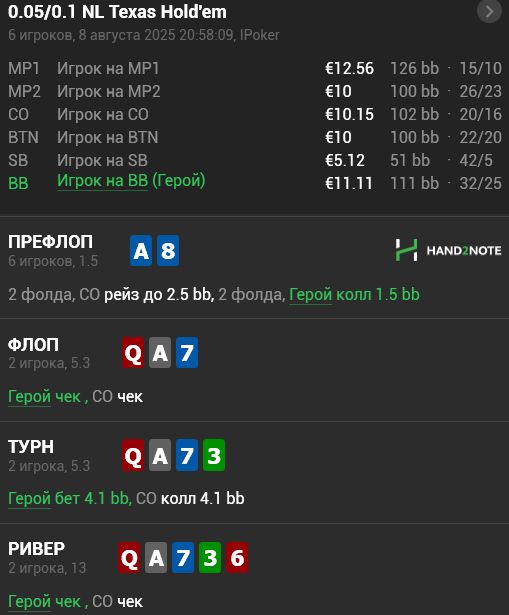Select the Игрок на SB player row
Image resolution: width=509 pixels, height=615 pixels.
click(x=255, y=160)
